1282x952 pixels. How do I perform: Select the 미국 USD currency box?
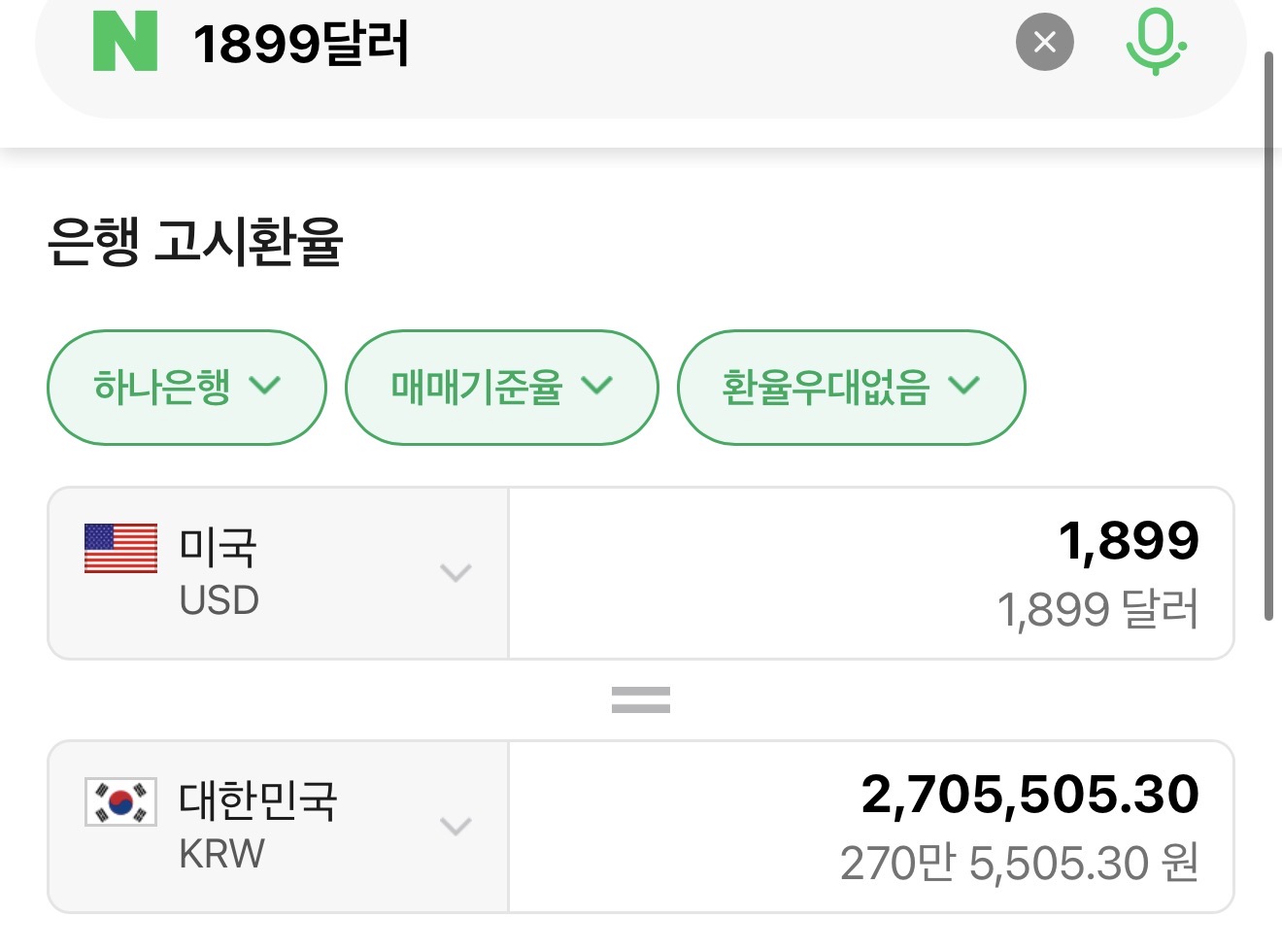point(278,573)
